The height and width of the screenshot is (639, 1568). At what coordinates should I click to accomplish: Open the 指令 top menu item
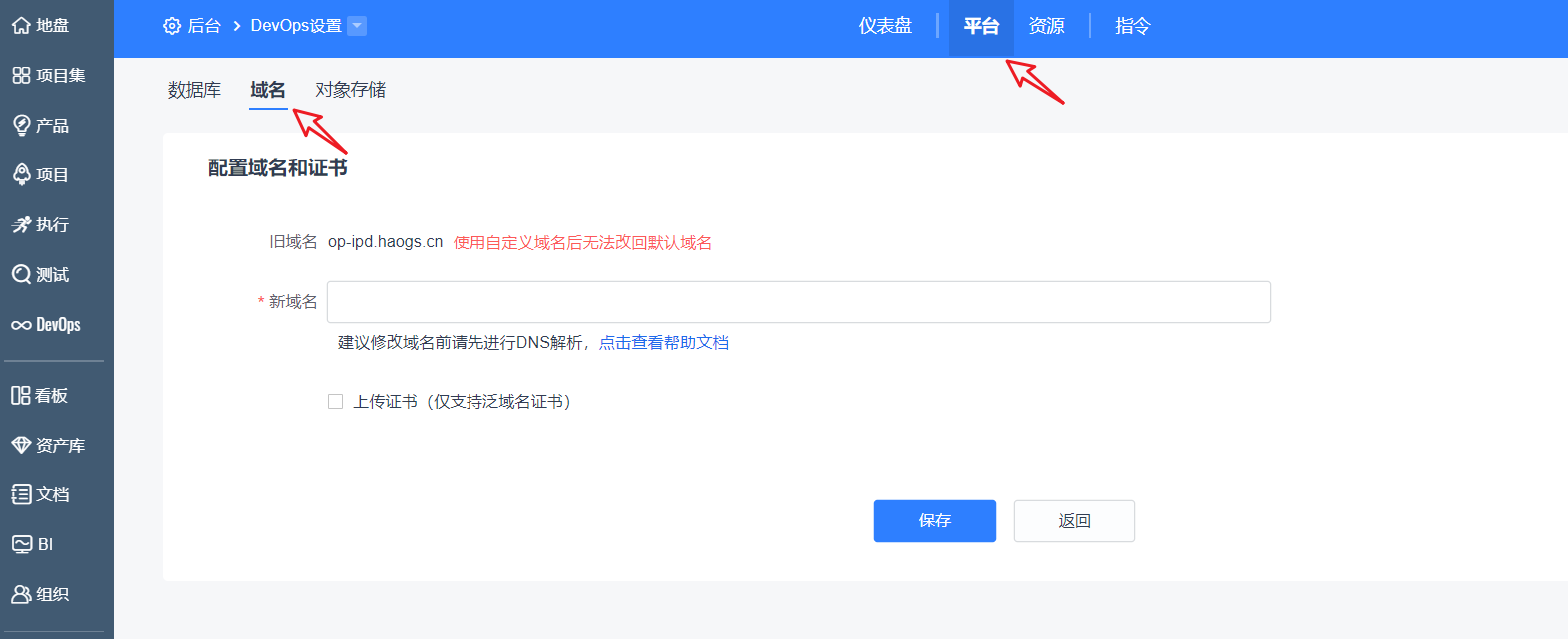click(1132, 26)
